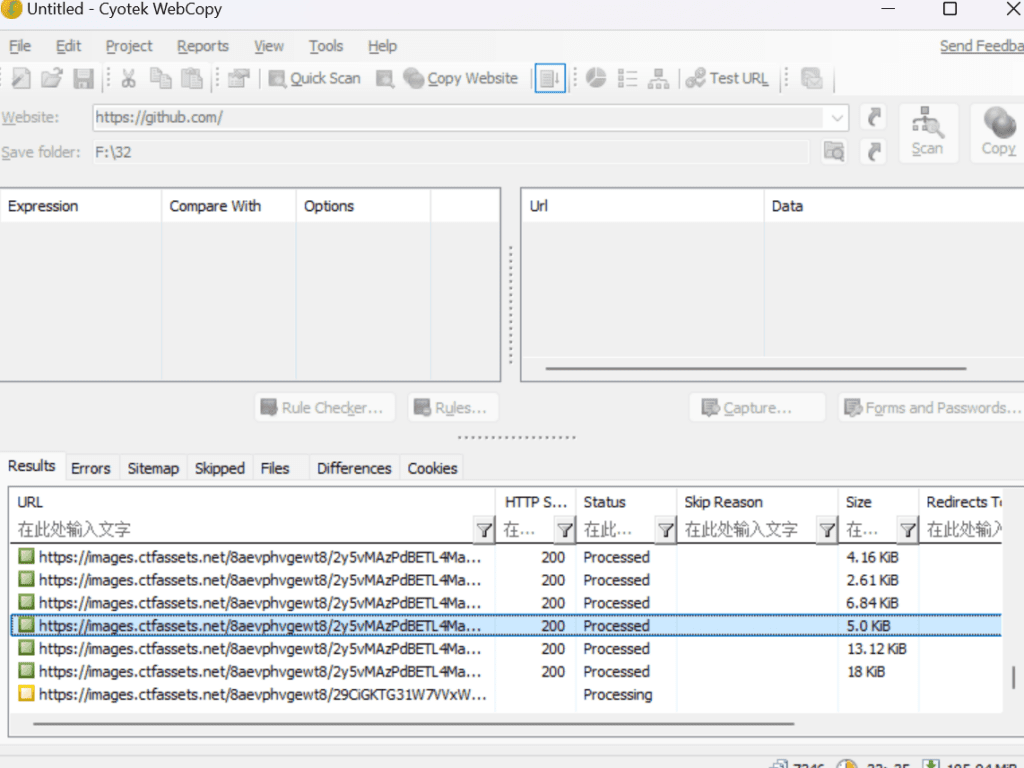Switch to the Errors tab
1024x768 pixels.
[x=91, y=468]
